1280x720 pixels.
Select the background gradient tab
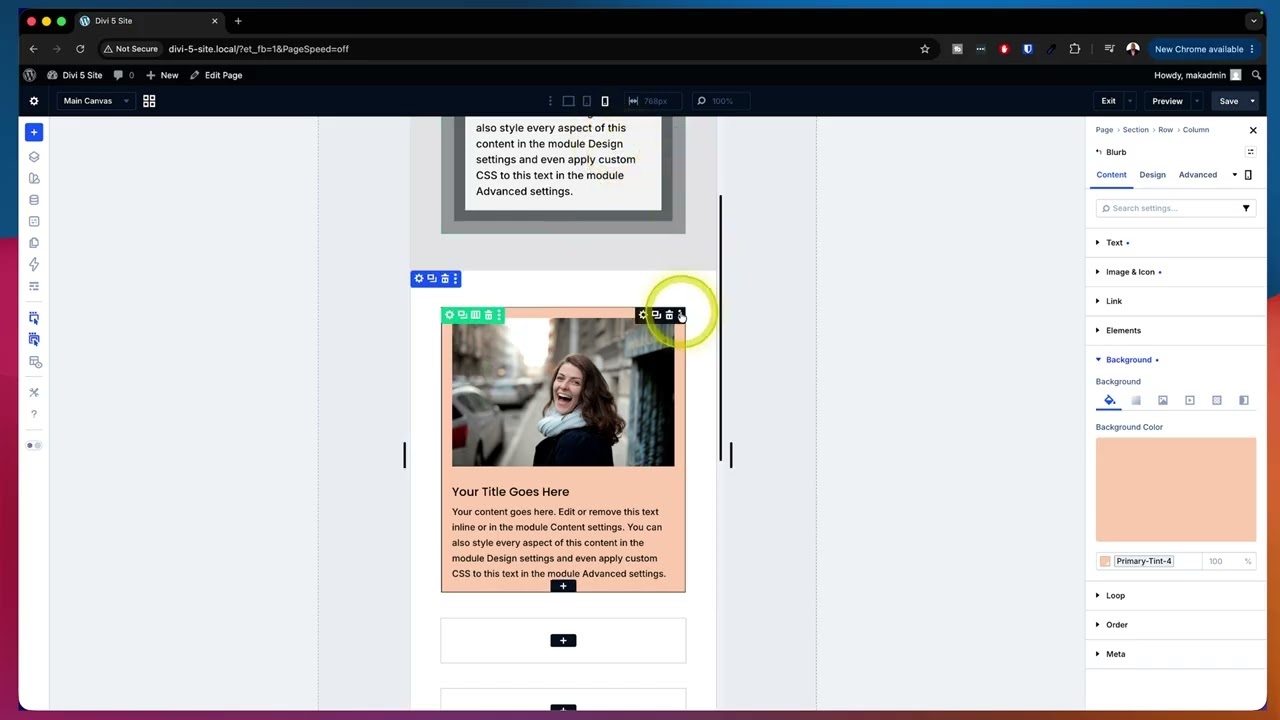point(1136,400)
